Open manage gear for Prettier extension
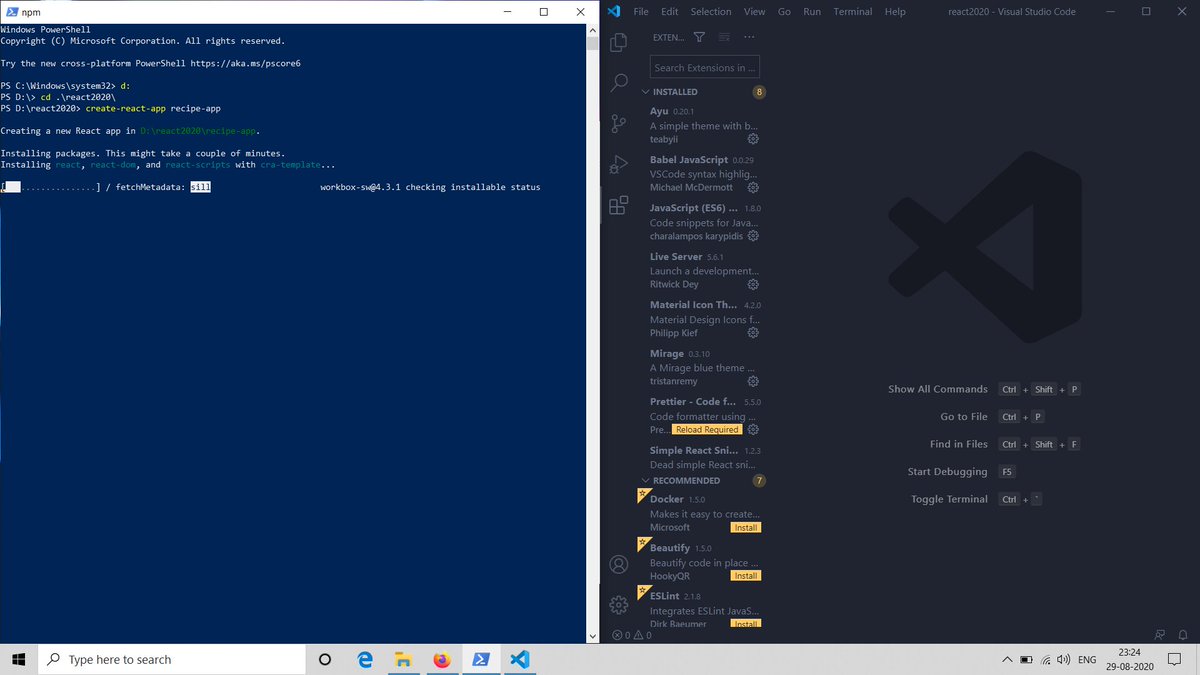 (x=753, y=430)
